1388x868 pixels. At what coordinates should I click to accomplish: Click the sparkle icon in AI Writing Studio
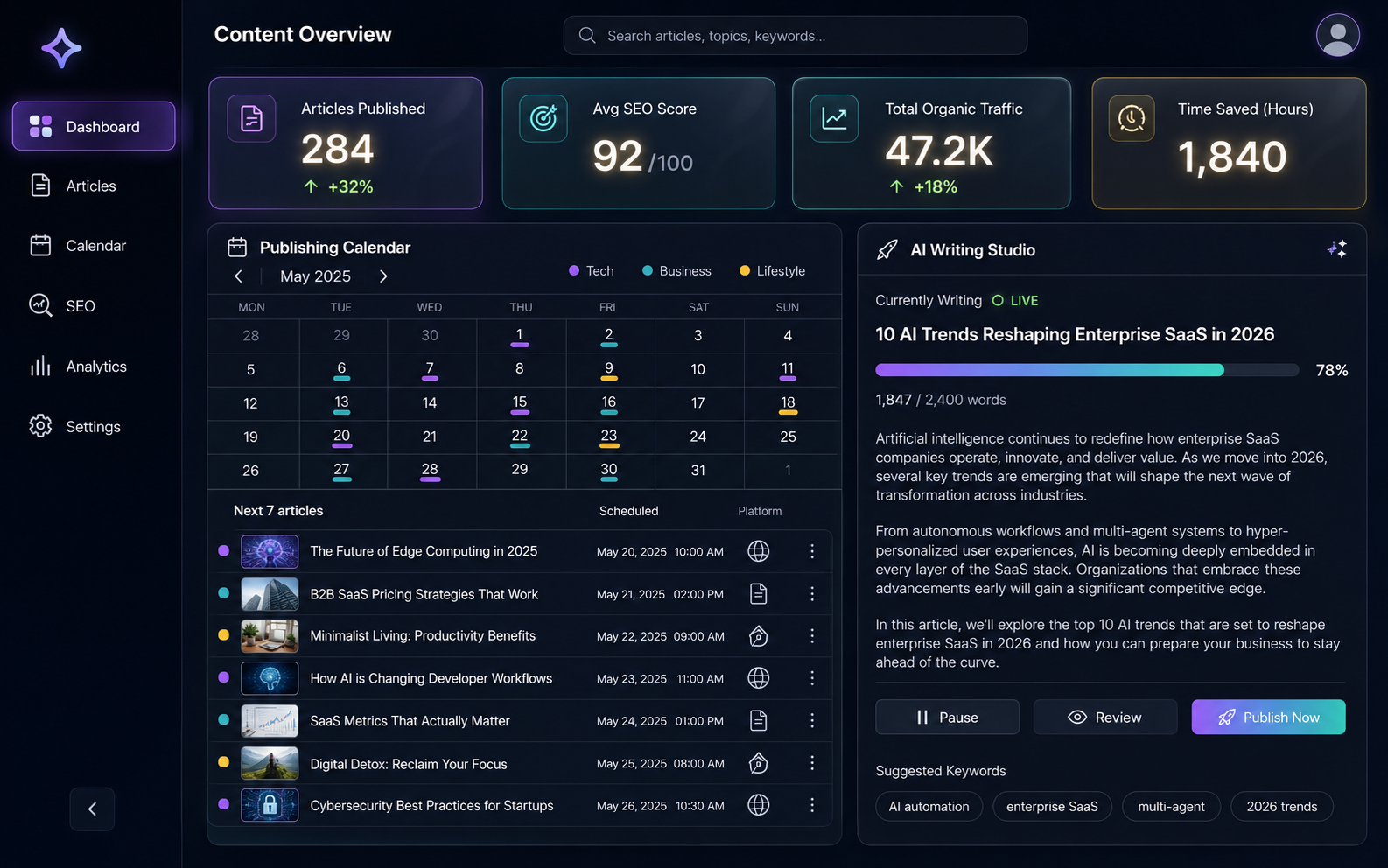pos(1336,249)
